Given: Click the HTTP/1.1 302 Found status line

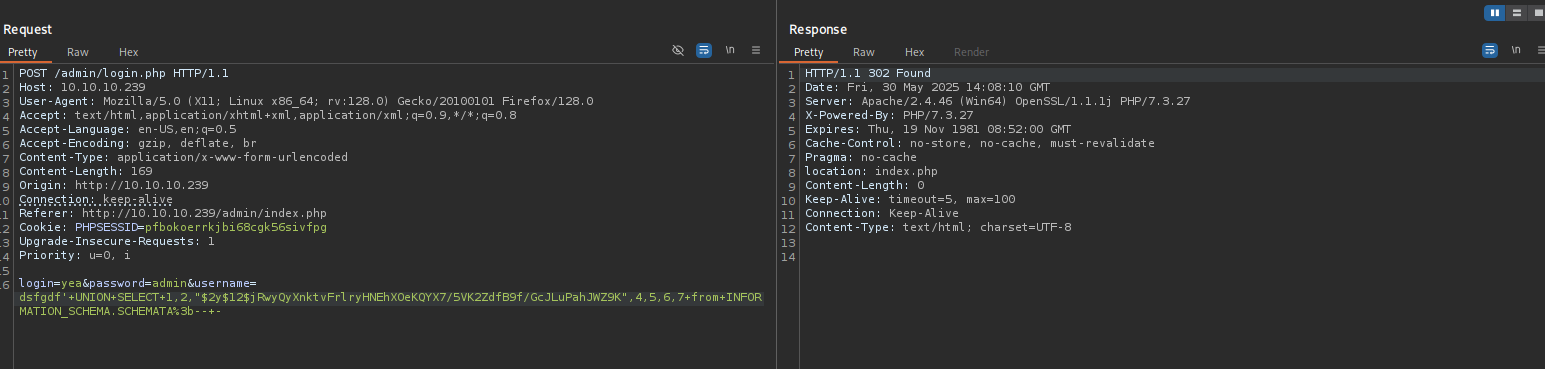Looking at the screenshot, I should click(868, 74).
